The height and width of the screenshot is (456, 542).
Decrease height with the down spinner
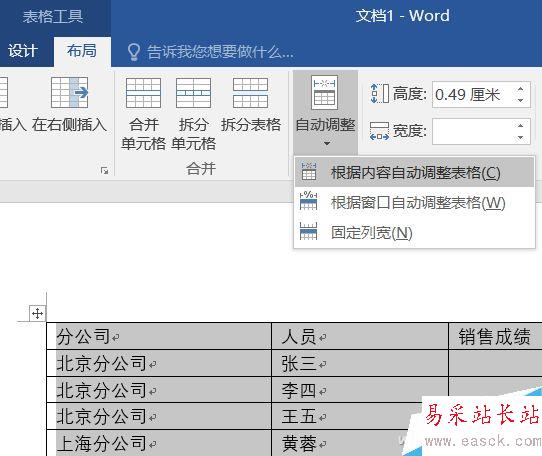click(520, 101)
